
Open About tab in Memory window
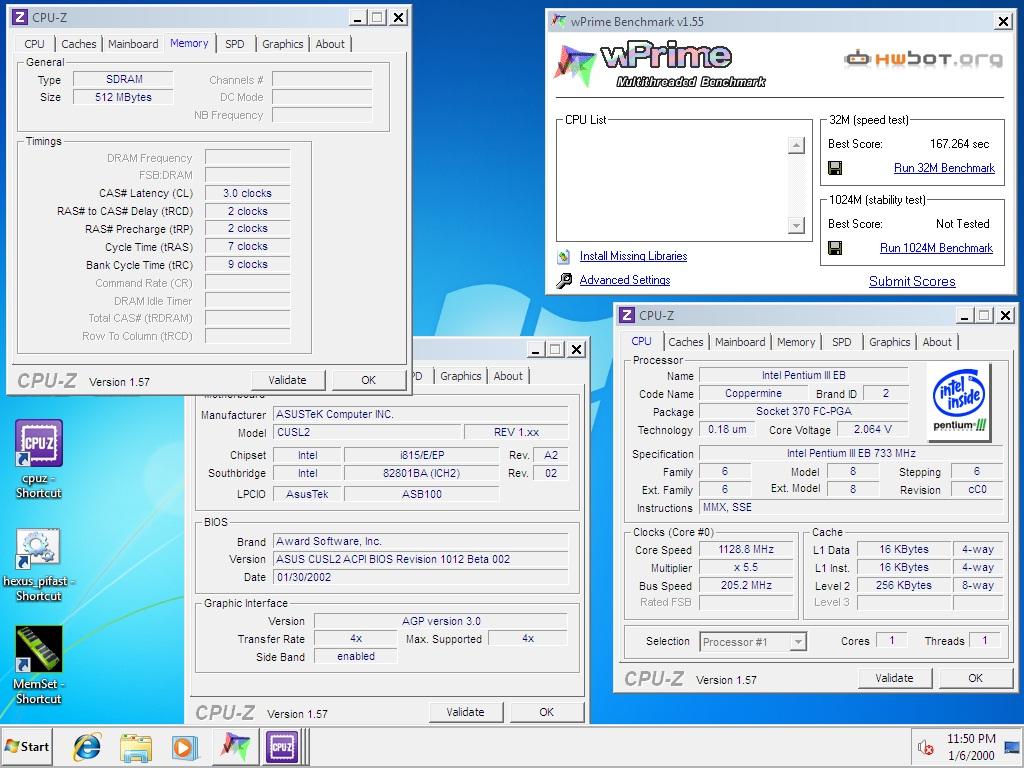[x=330, y=44]
